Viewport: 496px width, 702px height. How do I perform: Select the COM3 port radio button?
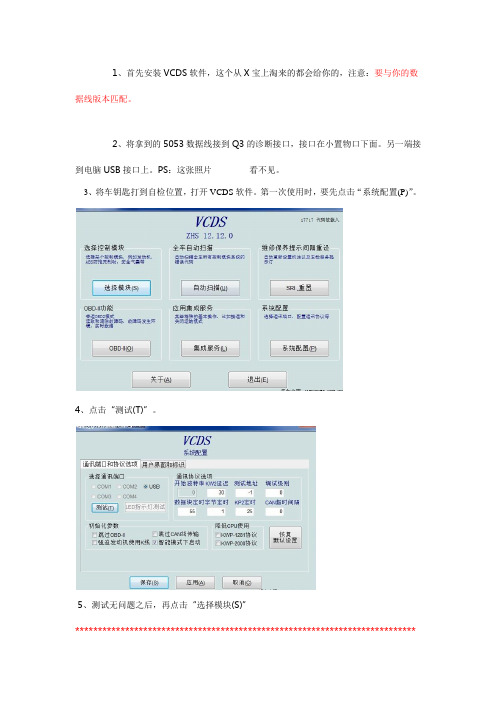click(94, 497)
